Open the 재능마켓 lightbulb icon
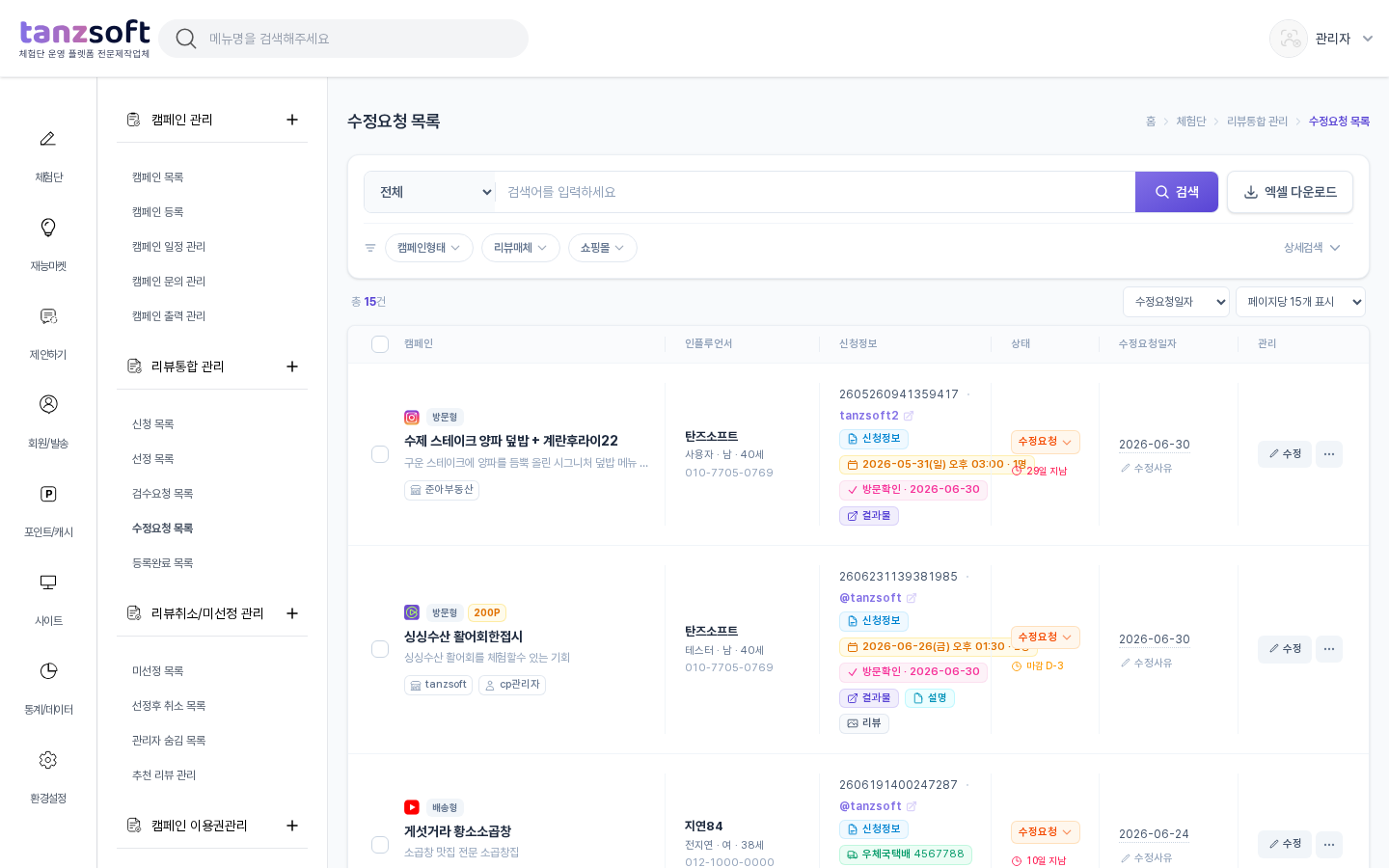1389x868 pixels. click(x=48, y=228)
